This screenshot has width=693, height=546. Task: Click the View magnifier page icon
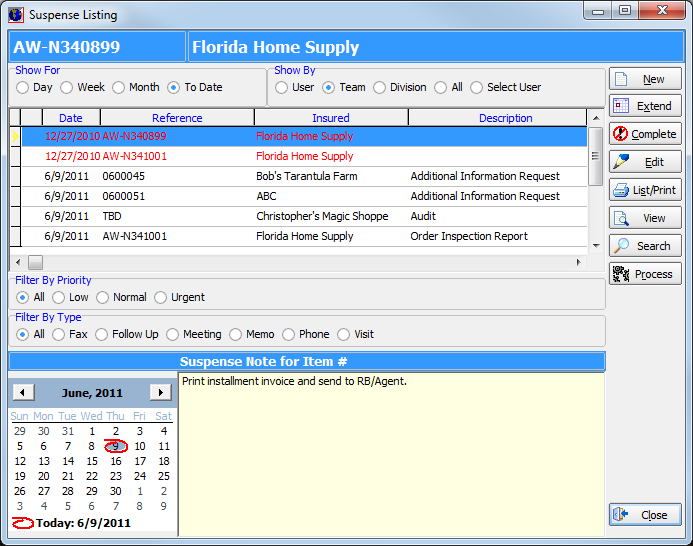tap(621, 218)
